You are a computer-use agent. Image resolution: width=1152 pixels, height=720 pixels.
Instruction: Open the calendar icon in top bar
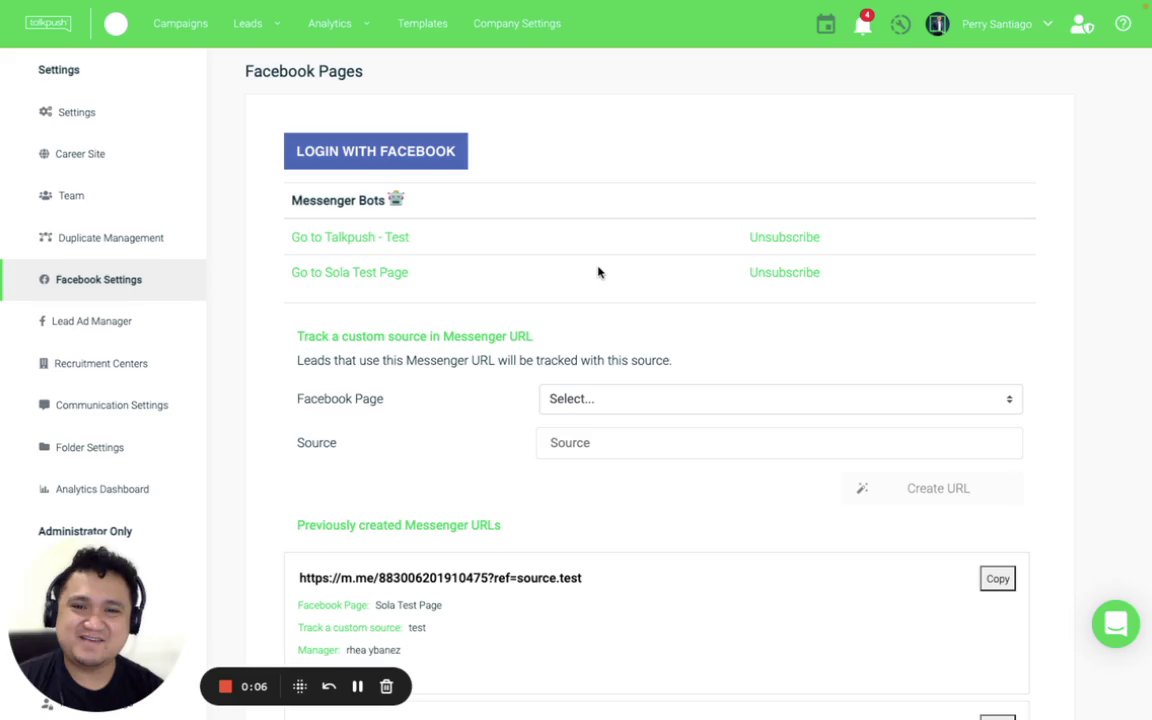826,24
